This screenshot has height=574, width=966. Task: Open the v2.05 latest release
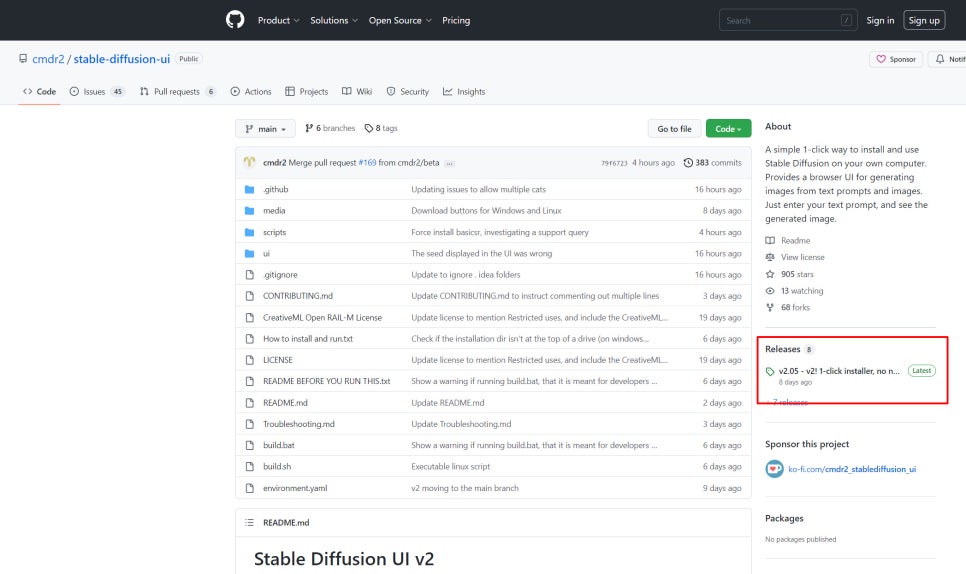838,371
